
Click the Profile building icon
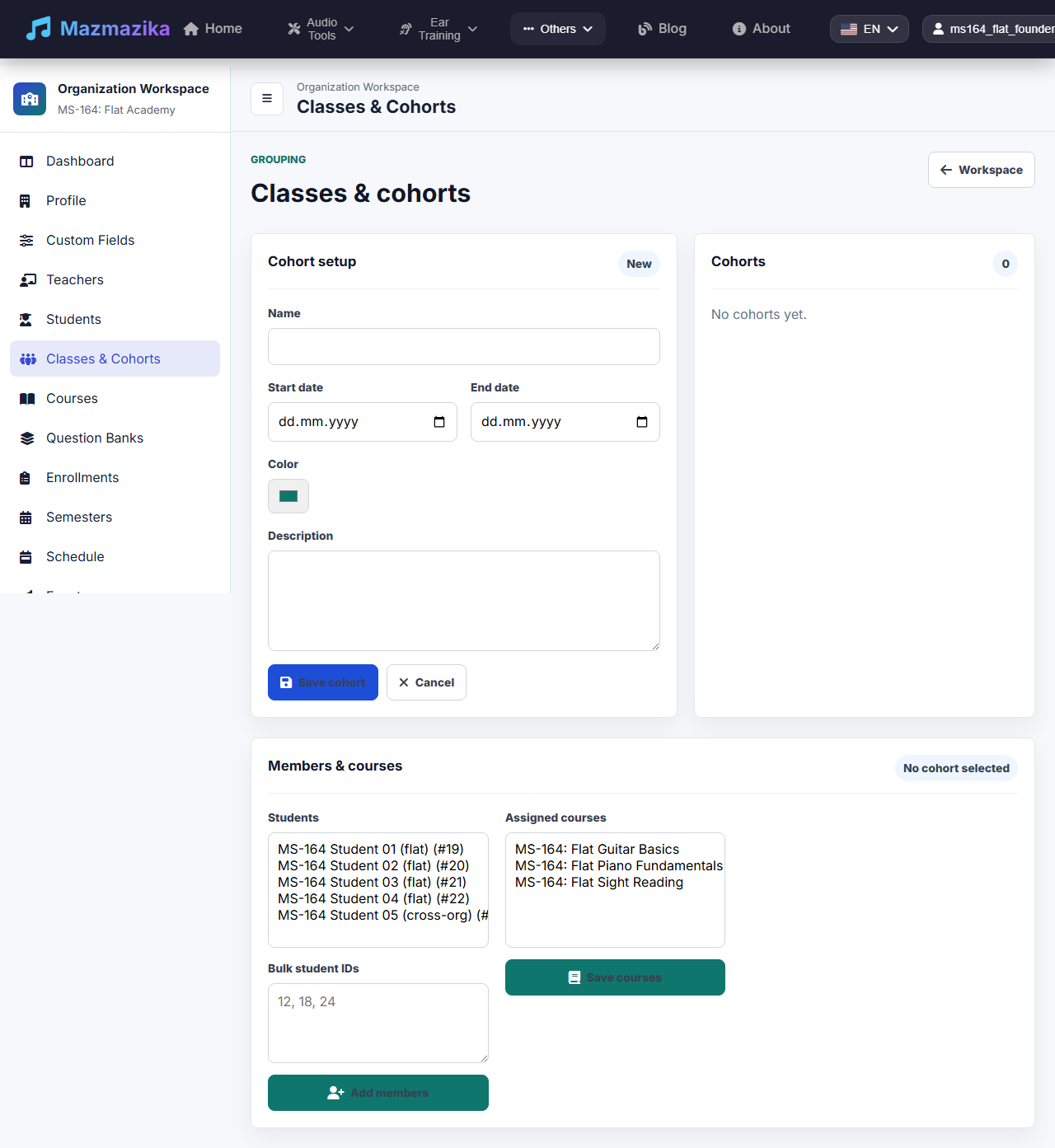25,201
